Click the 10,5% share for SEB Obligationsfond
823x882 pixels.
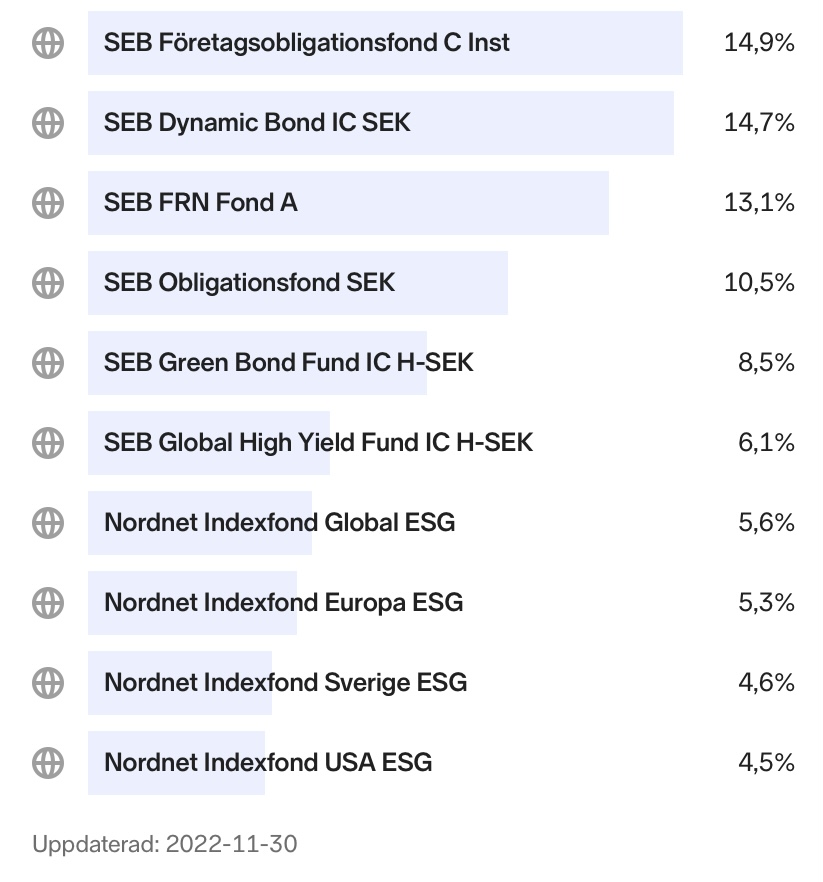click(758, 283)
